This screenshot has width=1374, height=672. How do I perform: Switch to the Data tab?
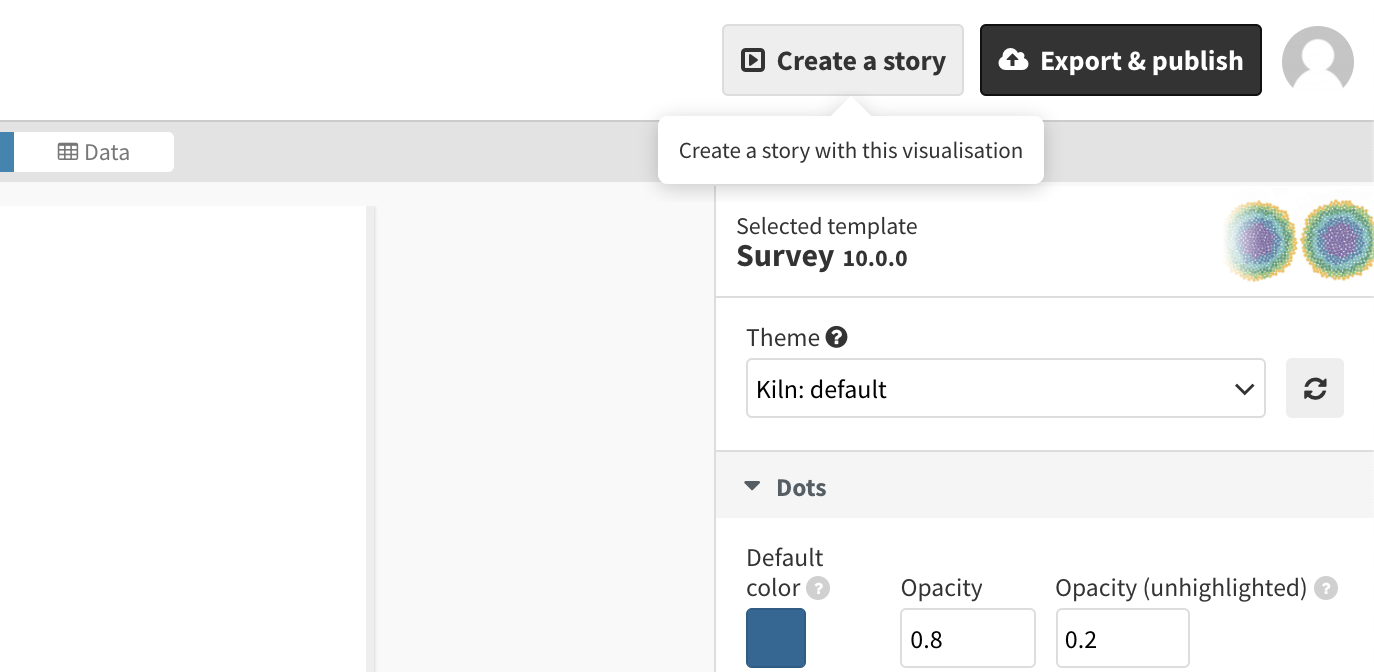click(94, 152)
